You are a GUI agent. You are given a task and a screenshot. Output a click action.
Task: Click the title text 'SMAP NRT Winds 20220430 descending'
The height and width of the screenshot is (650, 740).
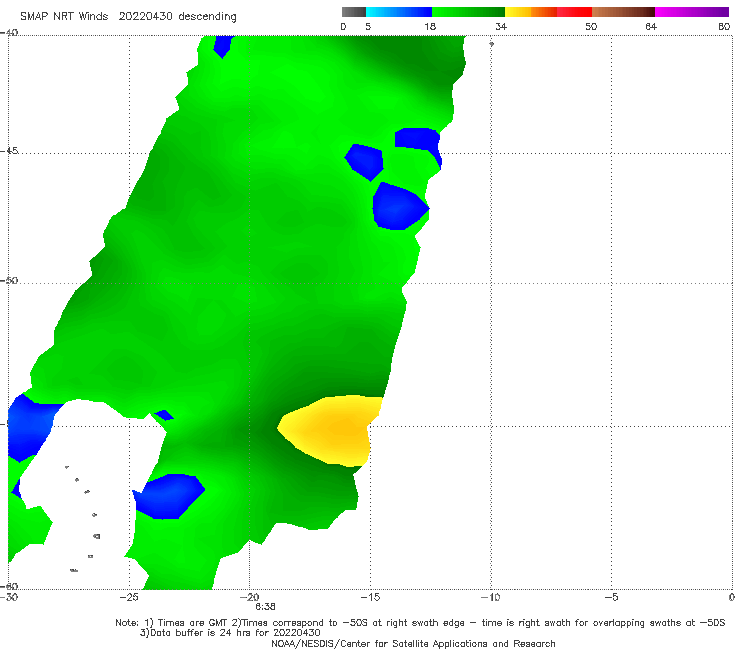pyautogui.click(x=128, y=16)
